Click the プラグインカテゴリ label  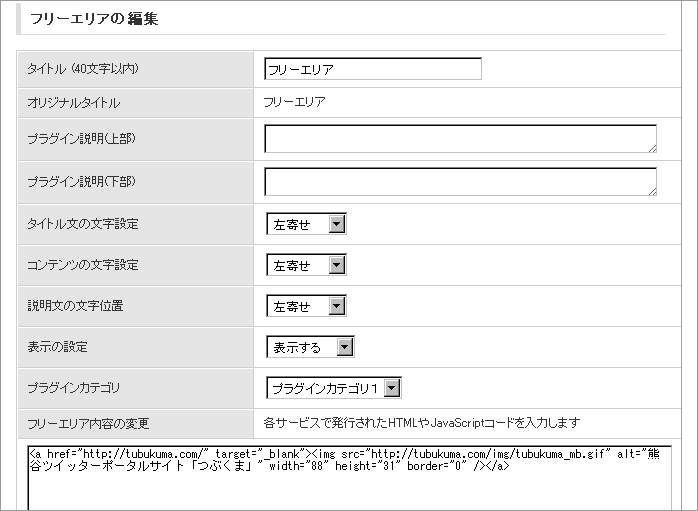(x=73, y=388)
